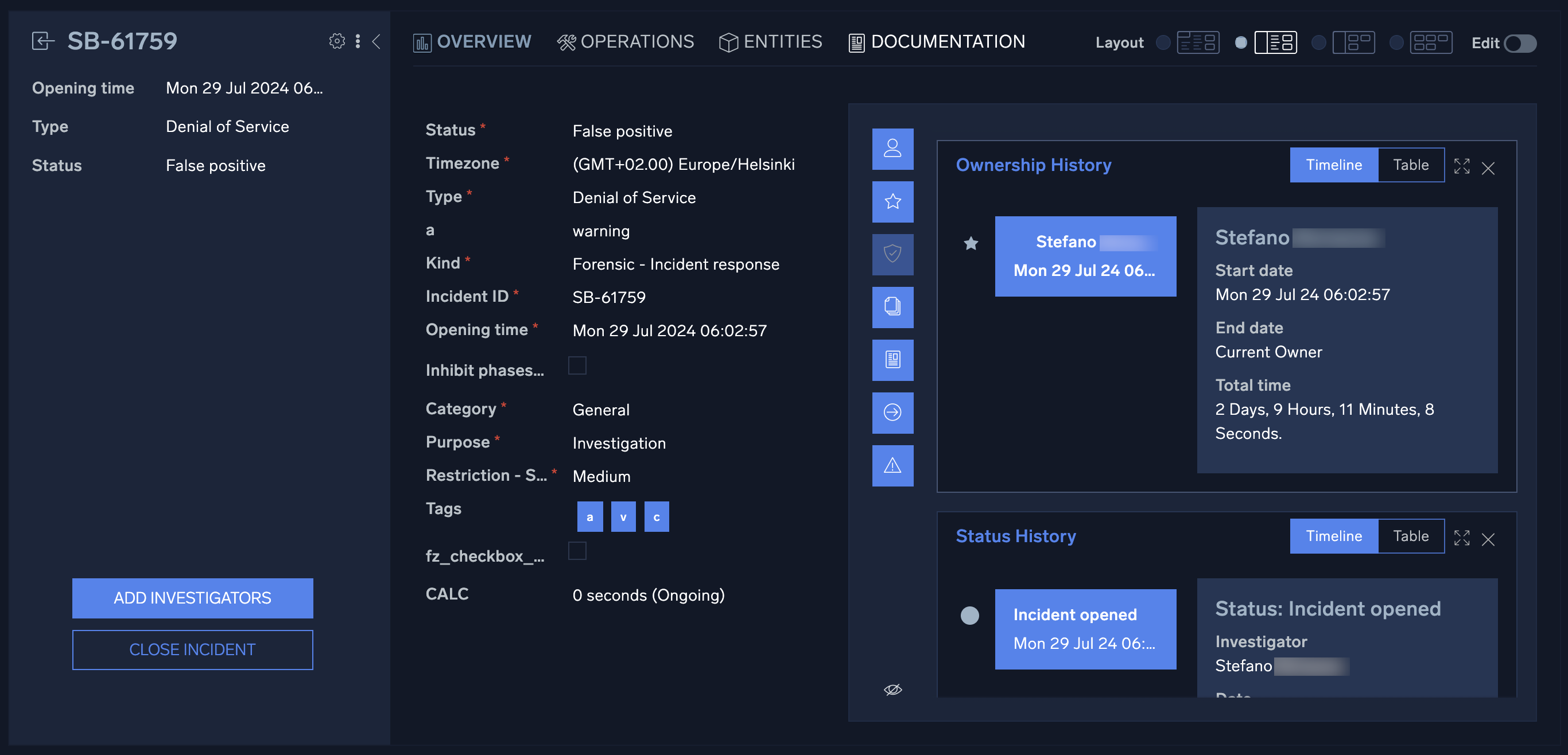Open the copies panel via the stacked-documents icon

(892, 308)
